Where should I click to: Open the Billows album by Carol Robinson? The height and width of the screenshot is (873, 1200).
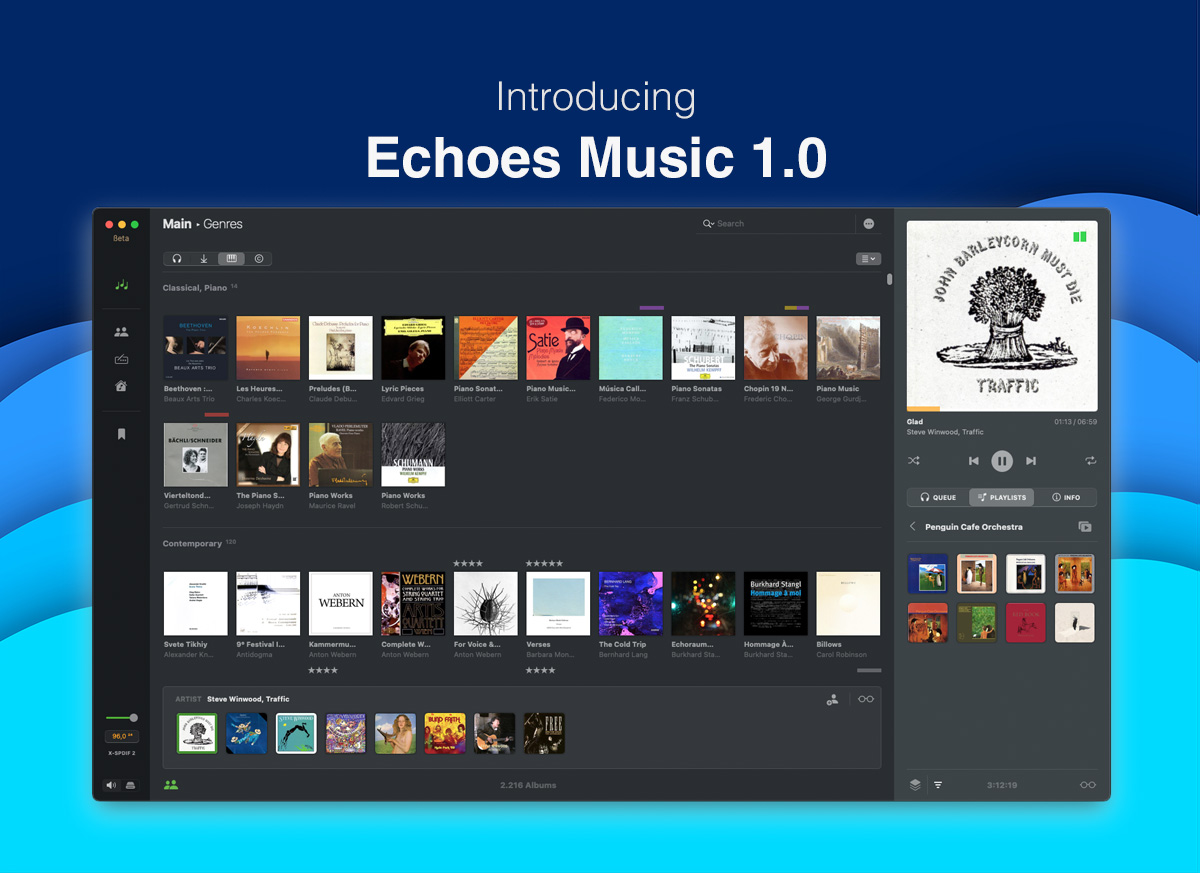pyautogui.click(x=848, y=604)
